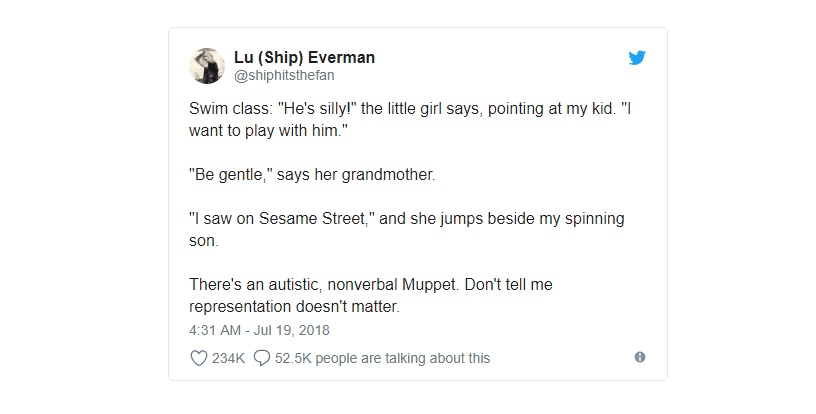Open Lu (Ship) Everman's profile picture
Screen dimensions: 816x414
click(205, 66)
